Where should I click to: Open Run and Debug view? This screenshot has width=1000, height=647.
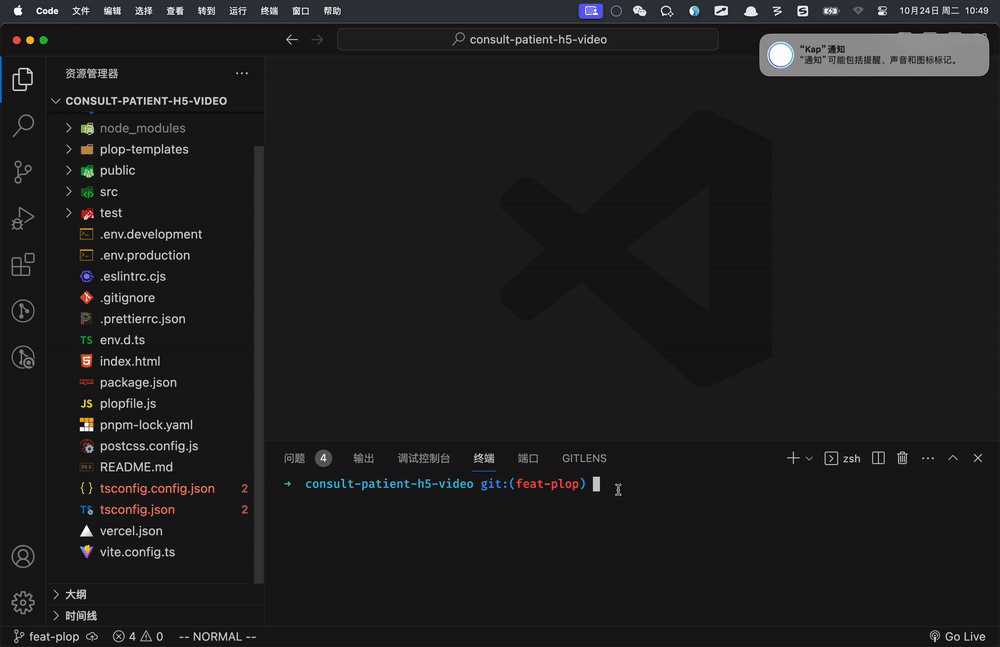coord(22,218)
